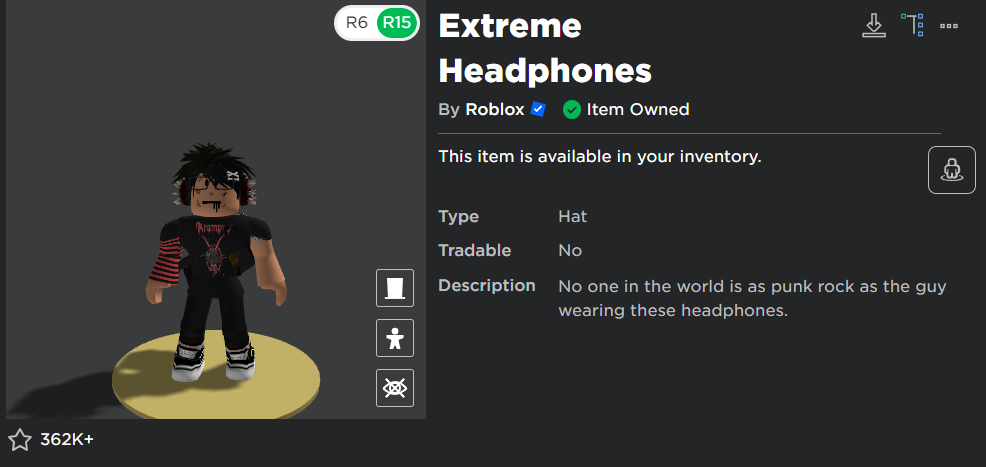
Task: Toggle the crossed-out eye visibility icon
Action: tap(395, 388)
